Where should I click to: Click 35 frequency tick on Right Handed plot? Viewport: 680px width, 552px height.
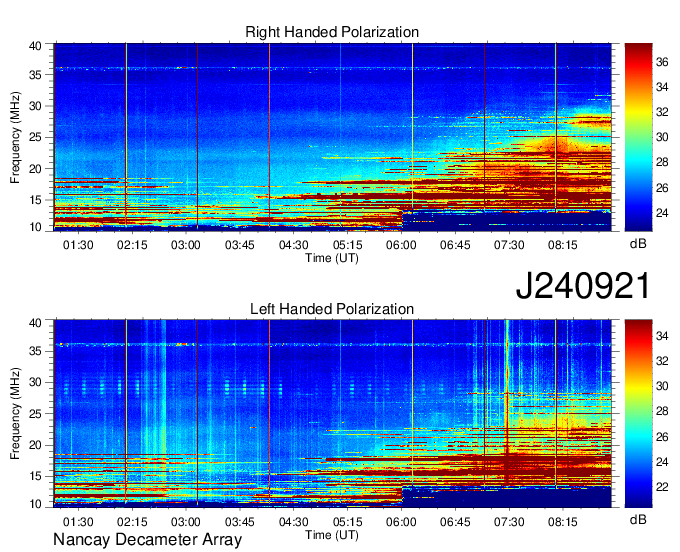[x=35, y=75]
